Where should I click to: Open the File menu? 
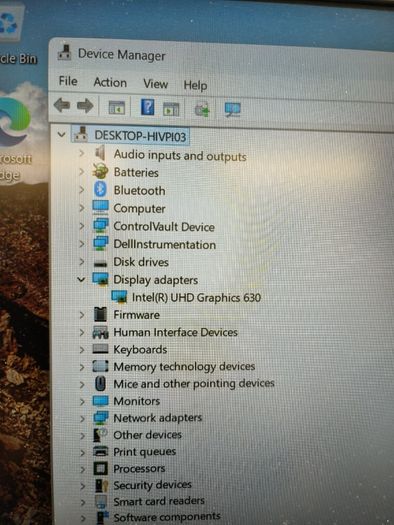pos(68,81)
